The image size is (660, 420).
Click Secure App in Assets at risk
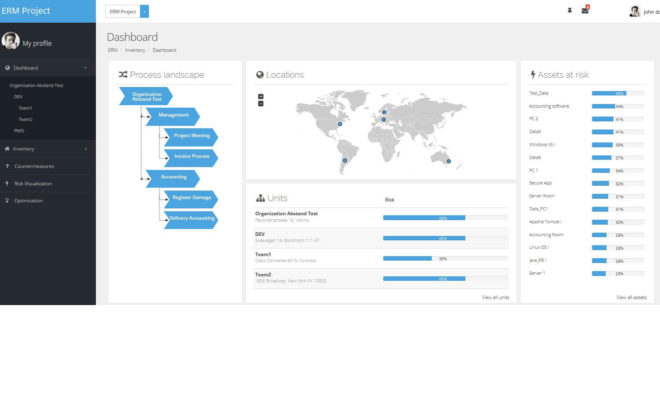[540, 183]
